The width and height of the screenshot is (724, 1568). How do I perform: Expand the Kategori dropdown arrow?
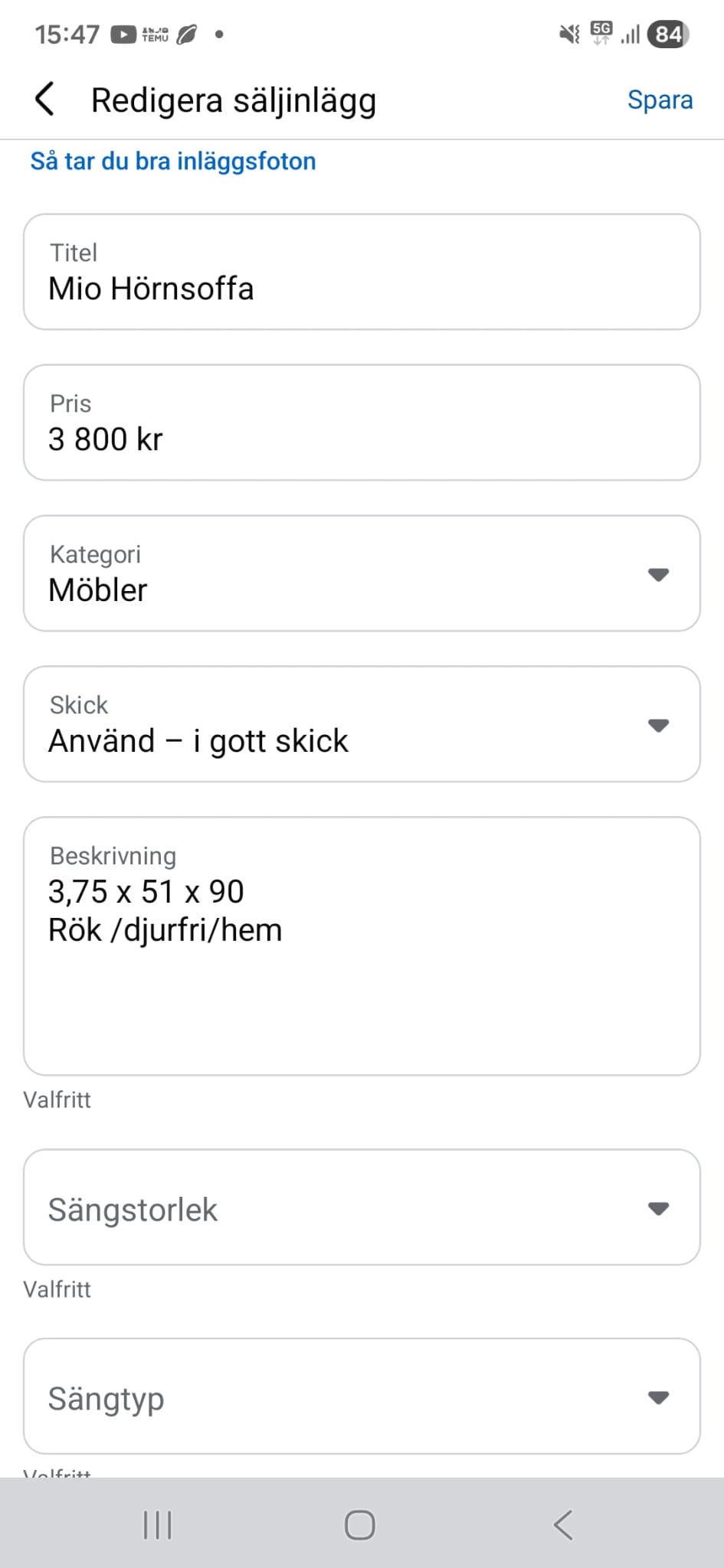click(658, 574)
